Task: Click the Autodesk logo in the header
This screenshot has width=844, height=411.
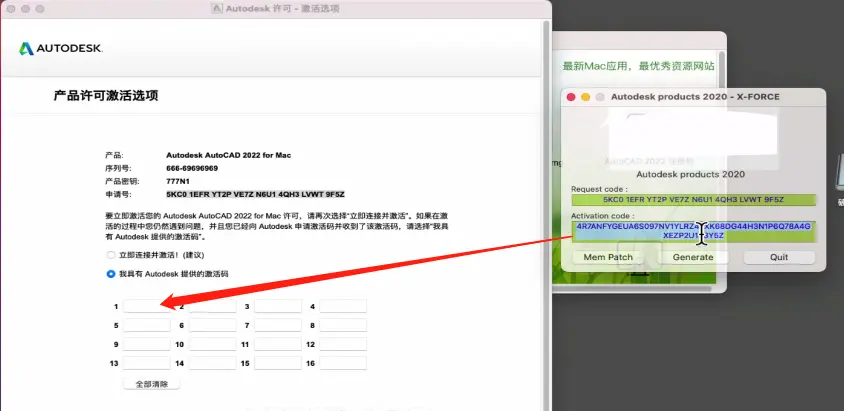Action: (x=61, y=48)
